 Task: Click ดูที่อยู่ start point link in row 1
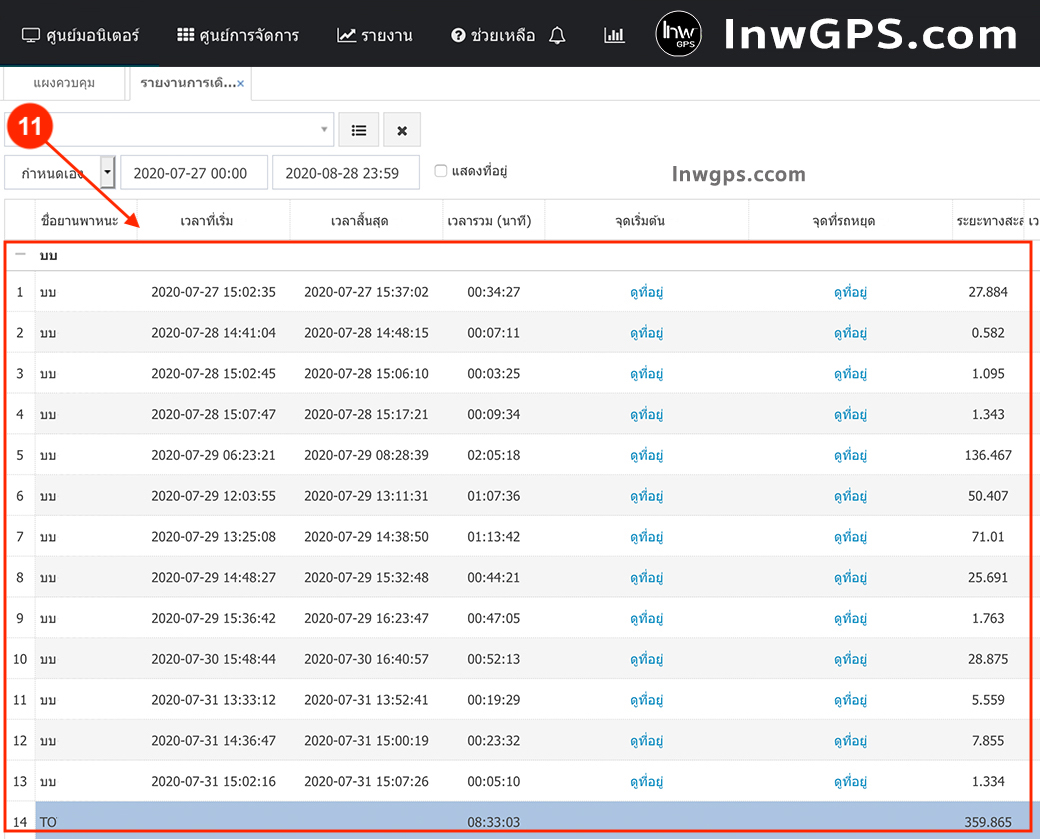[x=646, y=292]
